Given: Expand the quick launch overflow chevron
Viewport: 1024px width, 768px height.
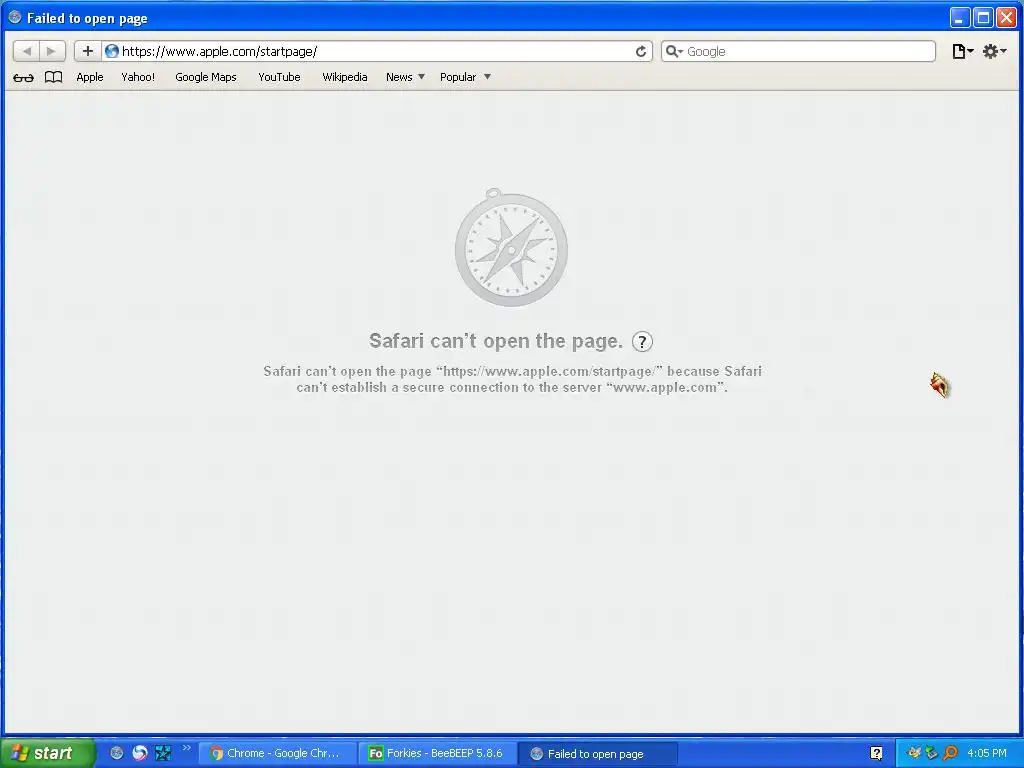Looking at the screenshot, I should [x=187, y=748].
